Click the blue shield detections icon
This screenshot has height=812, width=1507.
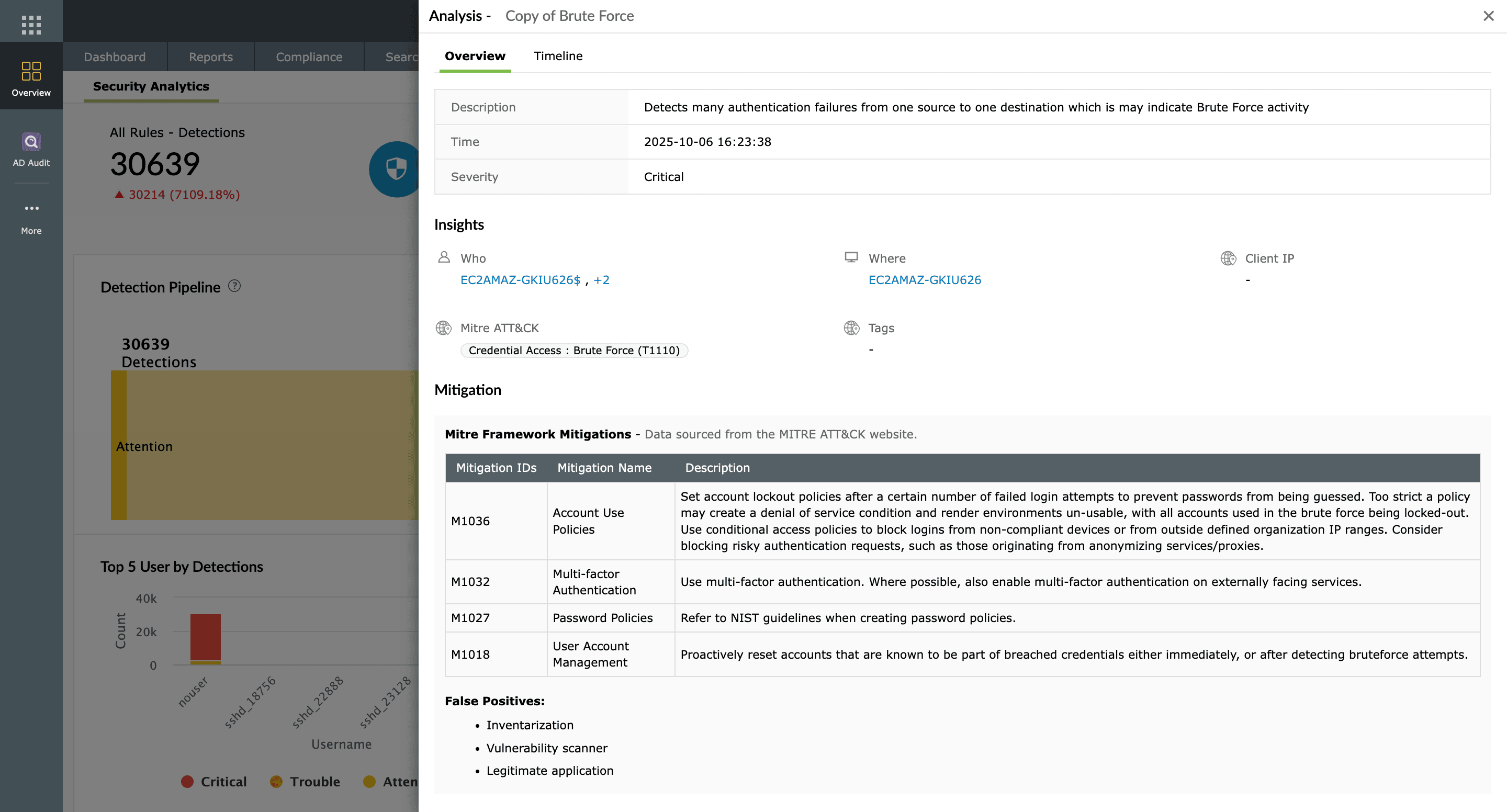pos(396,169)
